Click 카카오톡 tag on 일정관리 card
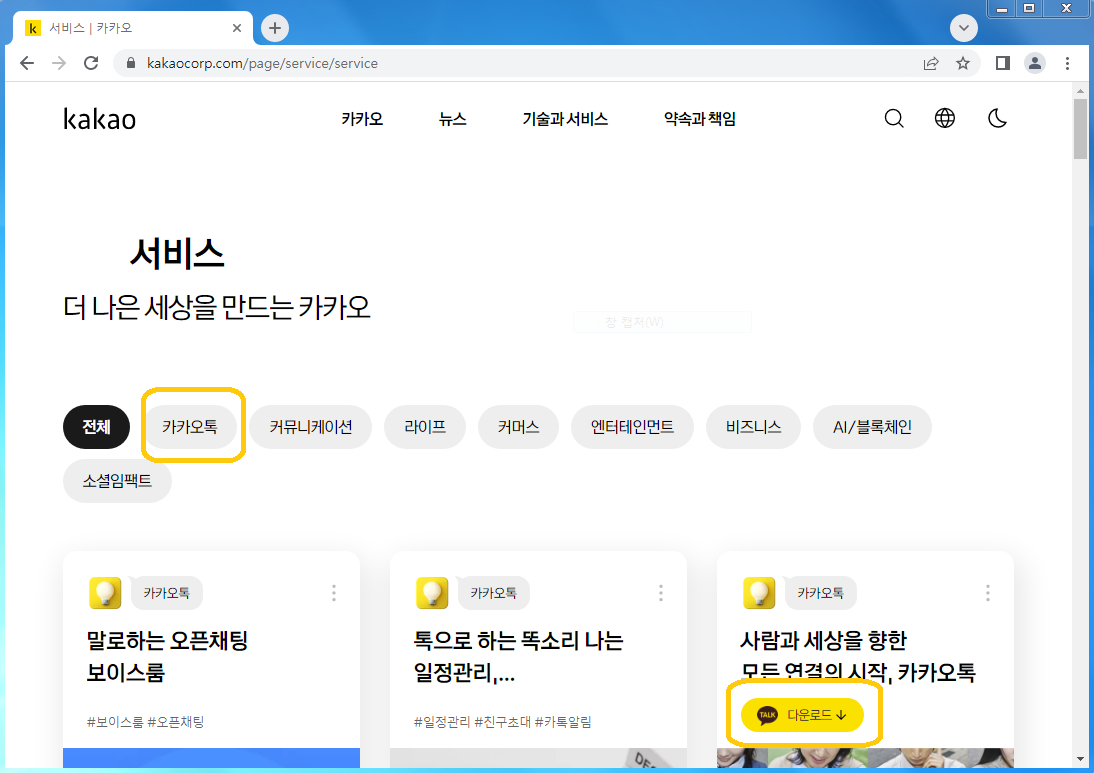 493,593
